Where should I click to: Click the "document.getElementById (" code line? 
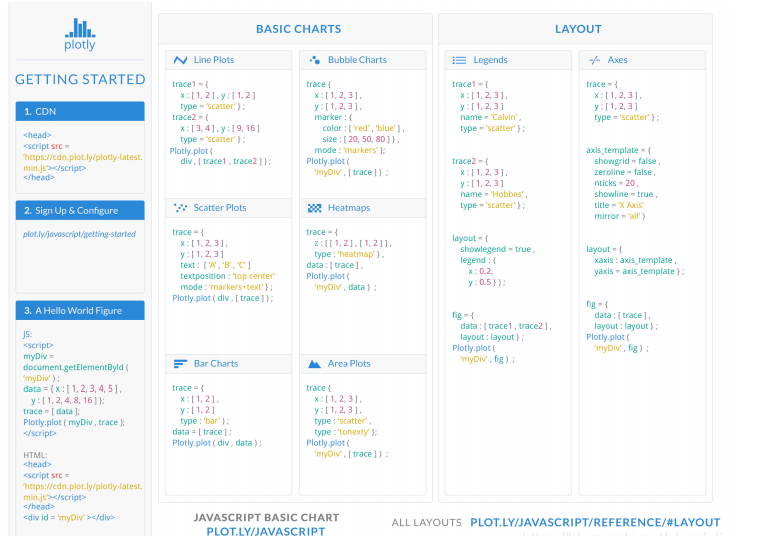(x=76, y=367)
